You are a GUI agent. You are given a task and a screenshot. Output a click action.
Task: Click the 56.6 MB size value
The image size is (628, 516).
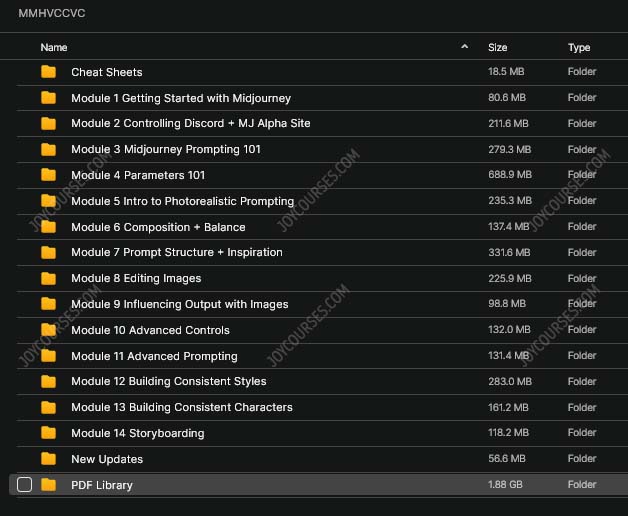point(507,459)
